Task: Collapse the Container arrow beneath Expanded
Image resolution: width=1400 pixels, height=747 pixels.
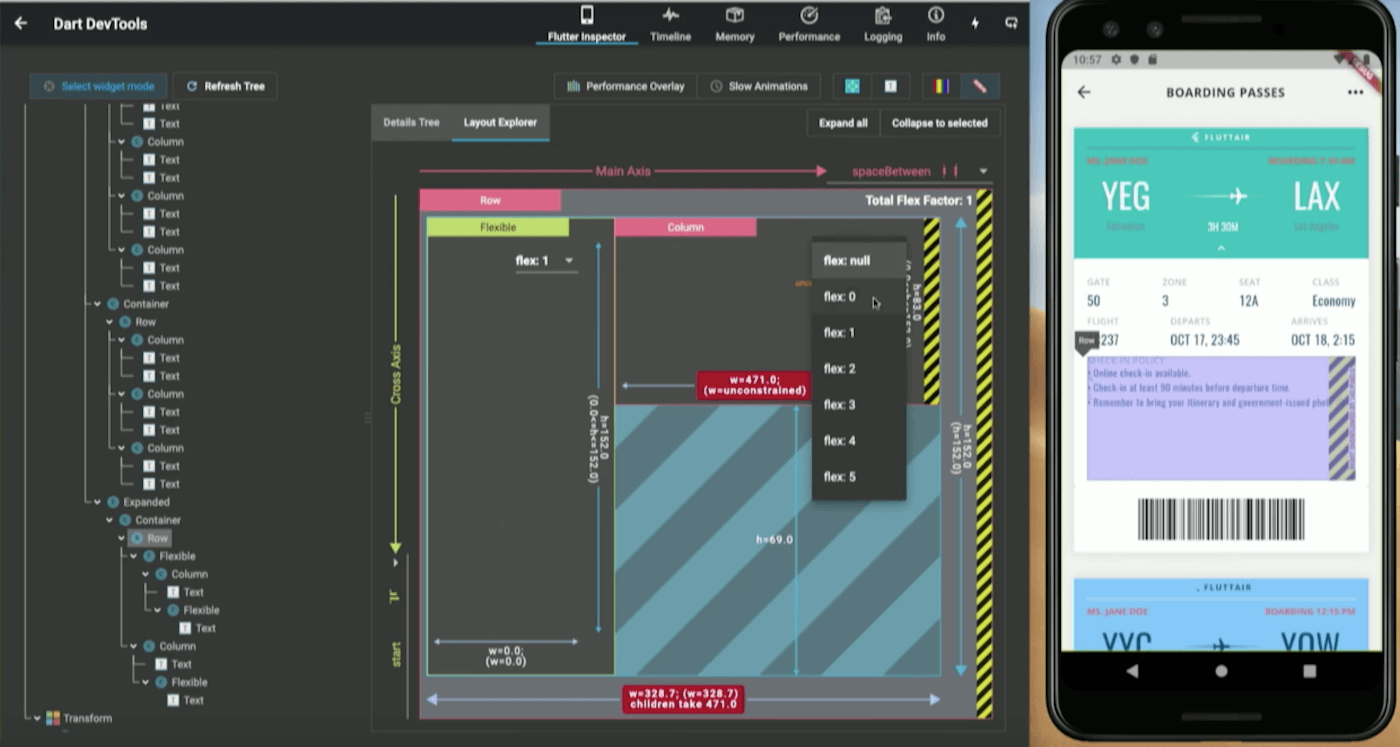Action: (110, 520)
